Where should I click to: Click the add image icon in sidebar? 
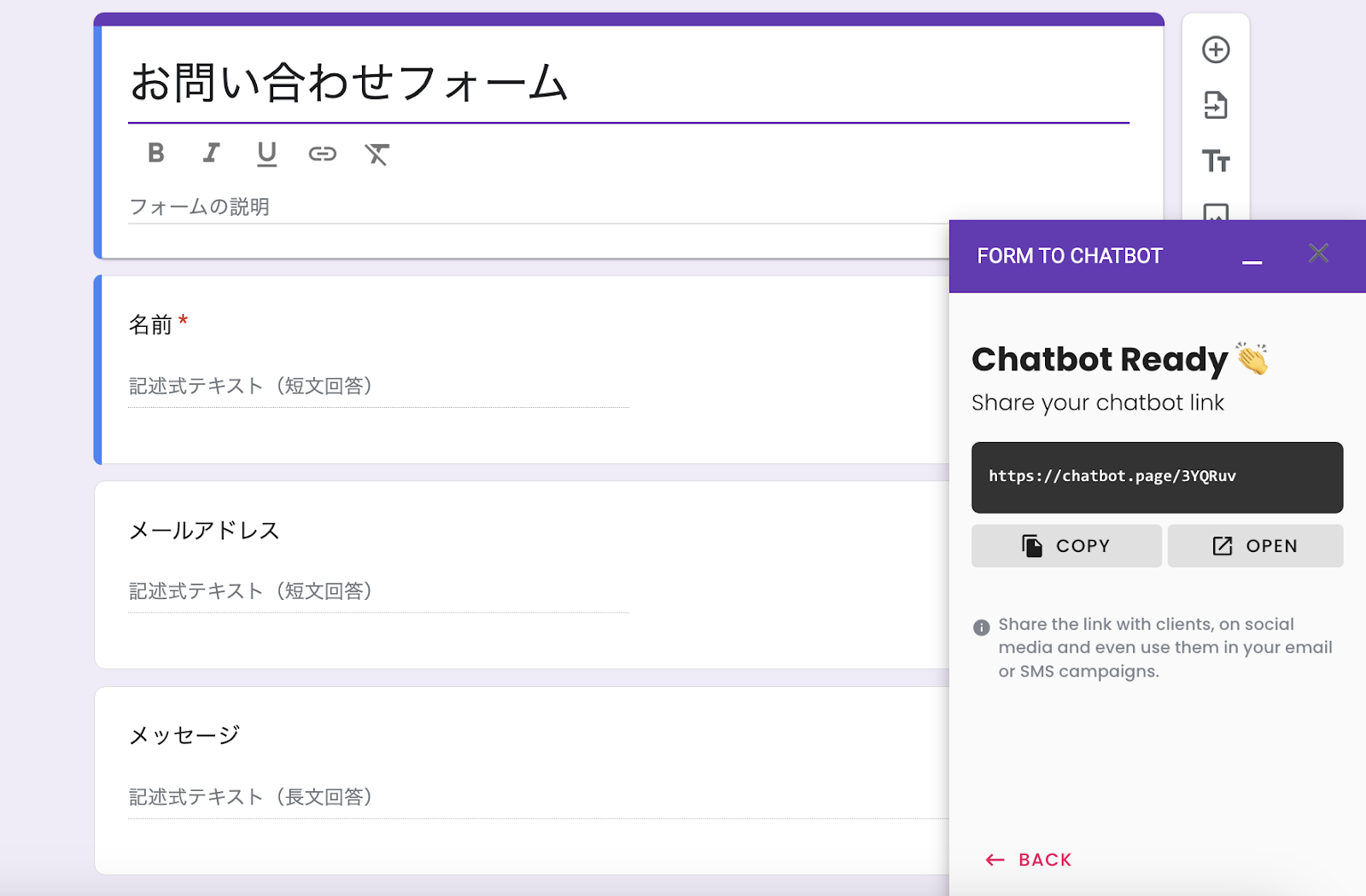[x=1215, y=212]
